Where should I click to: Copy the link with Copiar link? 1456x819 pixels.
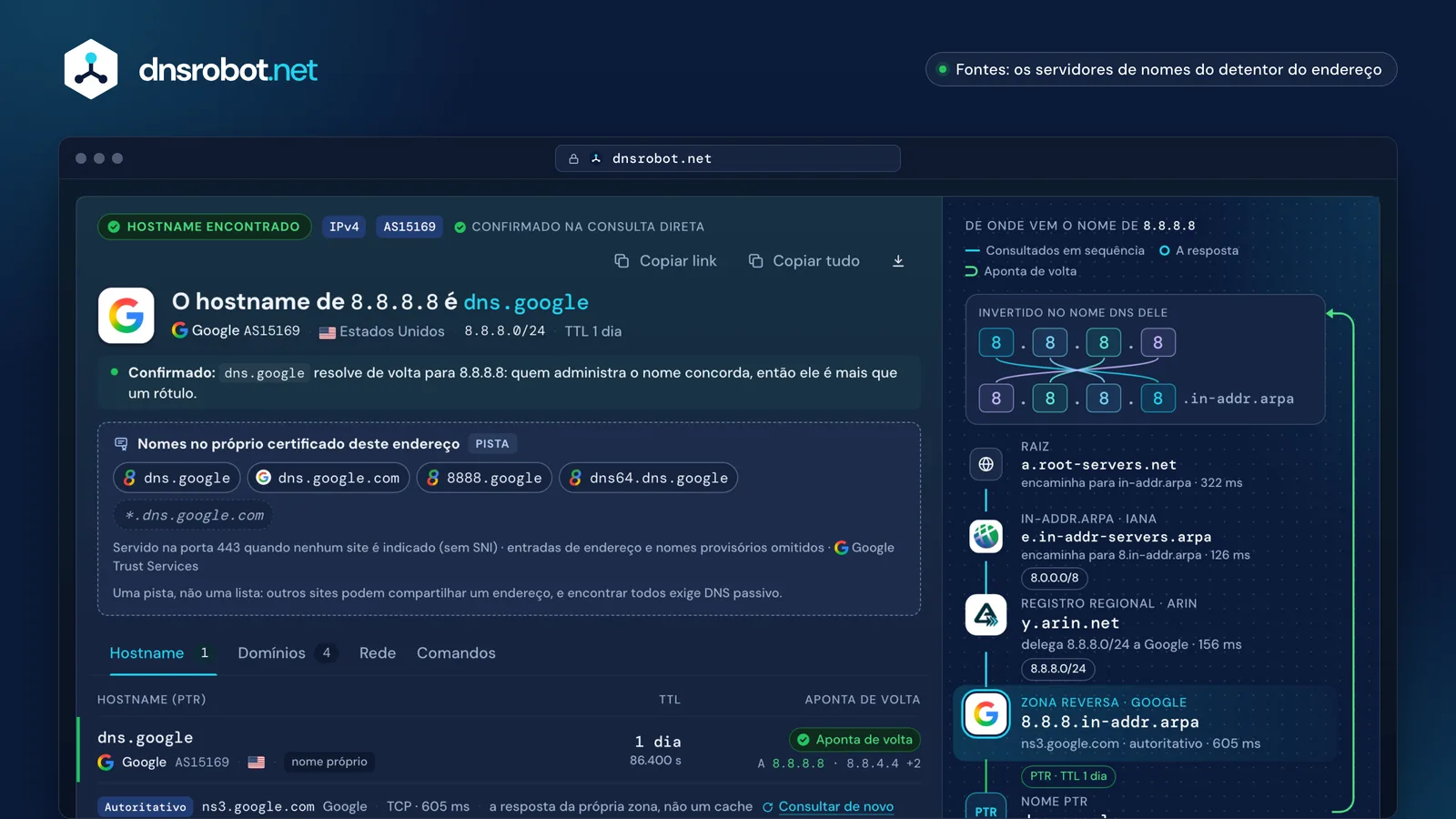665,261
